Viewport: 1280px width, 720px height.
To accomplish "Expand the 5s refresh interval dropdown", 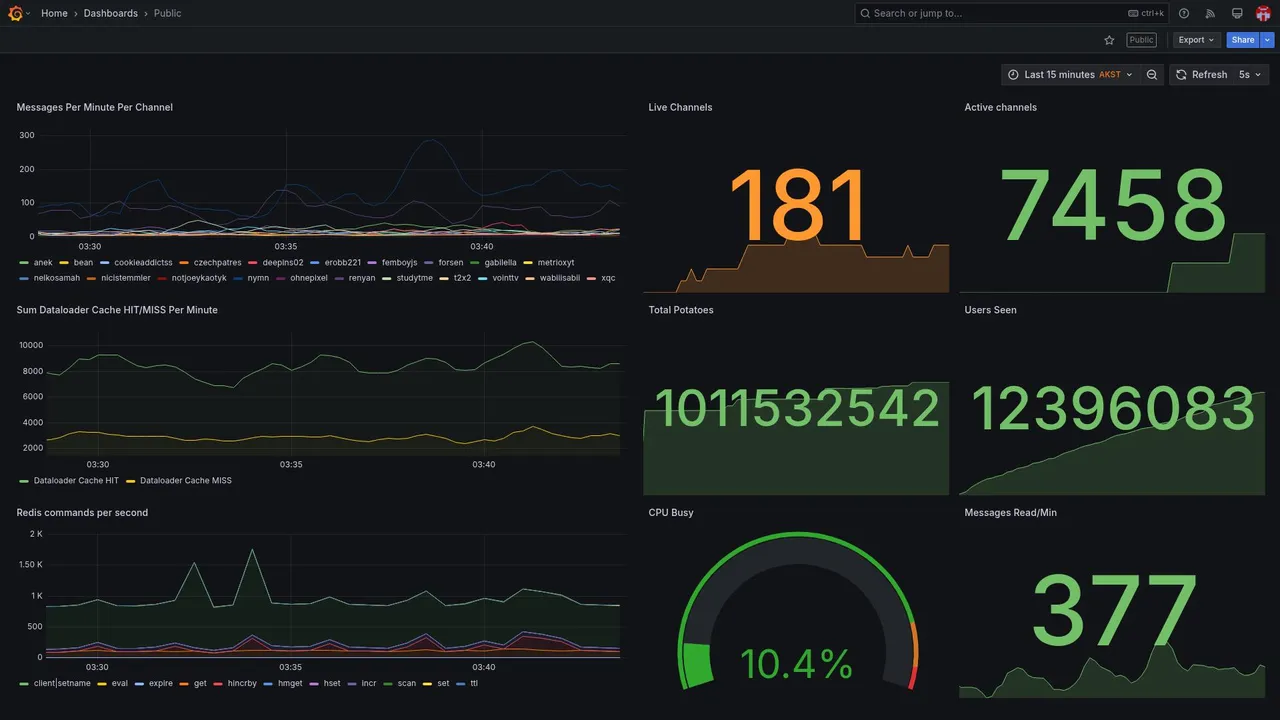I will point(1250,75).
